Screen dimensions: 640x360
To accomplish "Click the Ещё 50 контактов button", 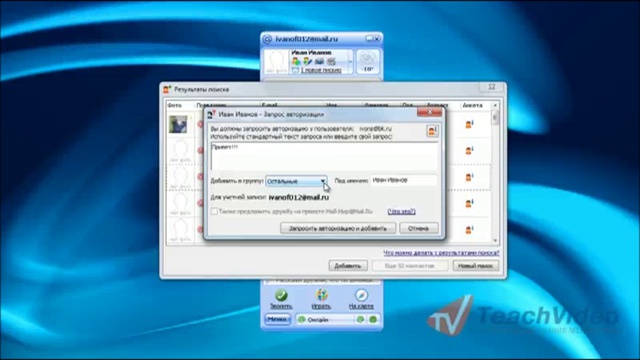I will click(409, 266).
